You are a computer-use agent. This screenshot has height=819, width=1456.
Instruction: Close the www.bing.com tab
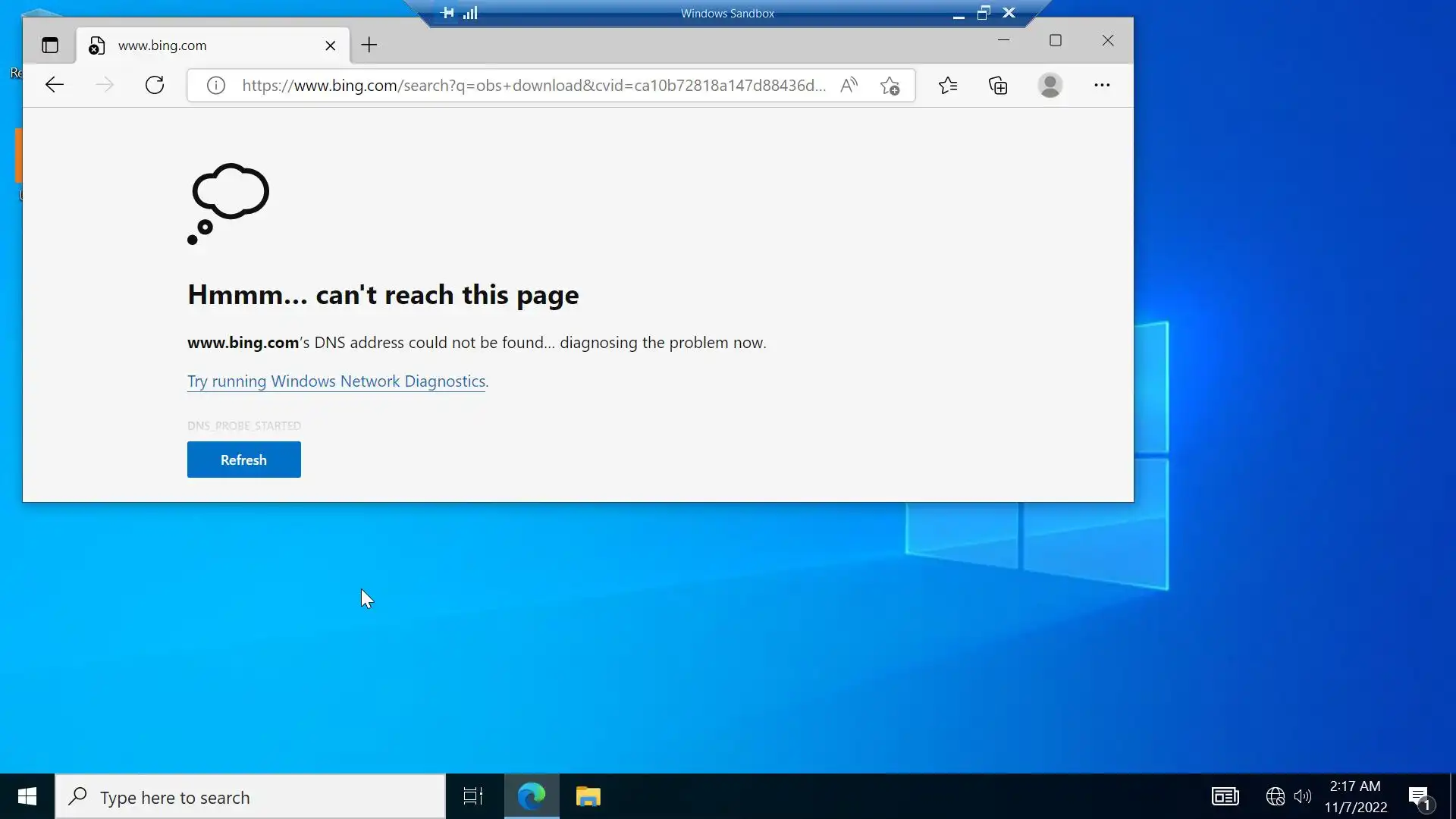tap(331, 45)
